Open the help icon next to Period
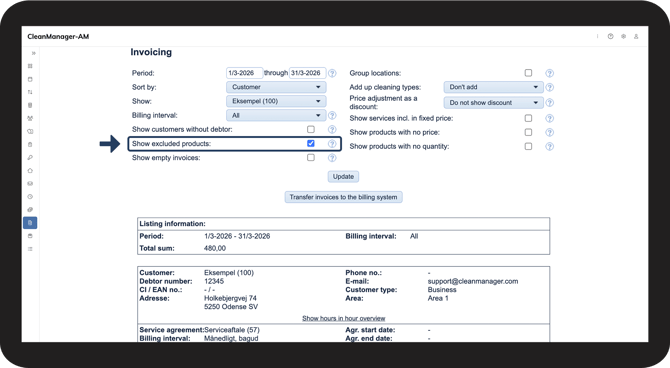 pos(332,73)
